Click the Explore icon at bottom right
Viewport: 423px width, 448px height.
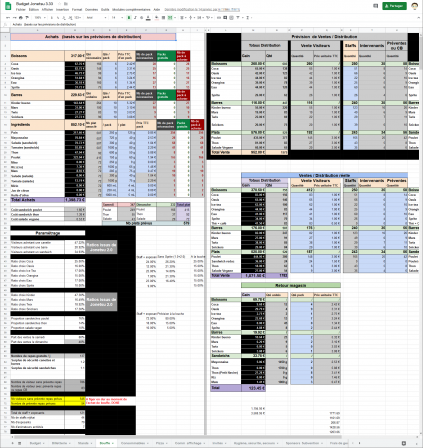click(x=404, y=443)
